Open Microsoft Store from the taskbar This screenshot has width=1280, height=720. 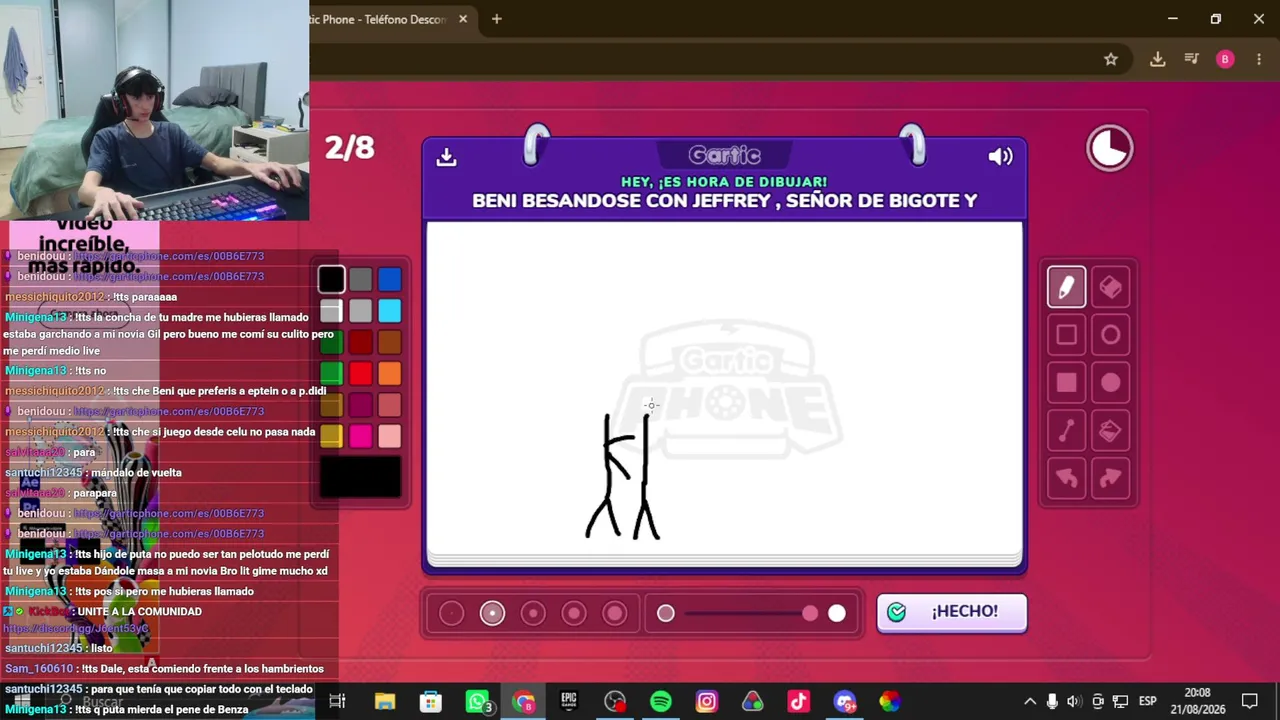click(x=431, y=702)
